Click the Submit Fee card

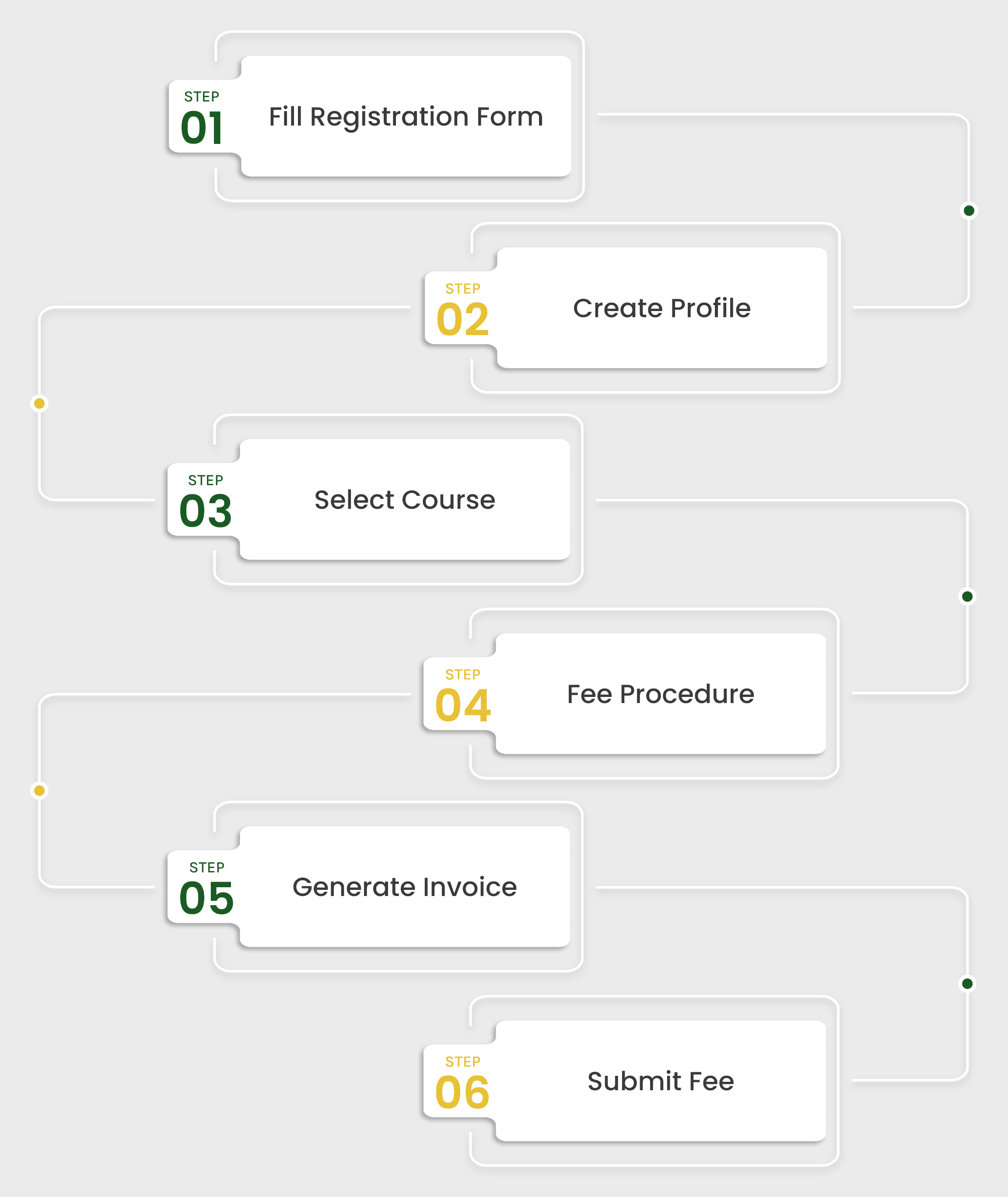click(x=661, y=1081)
